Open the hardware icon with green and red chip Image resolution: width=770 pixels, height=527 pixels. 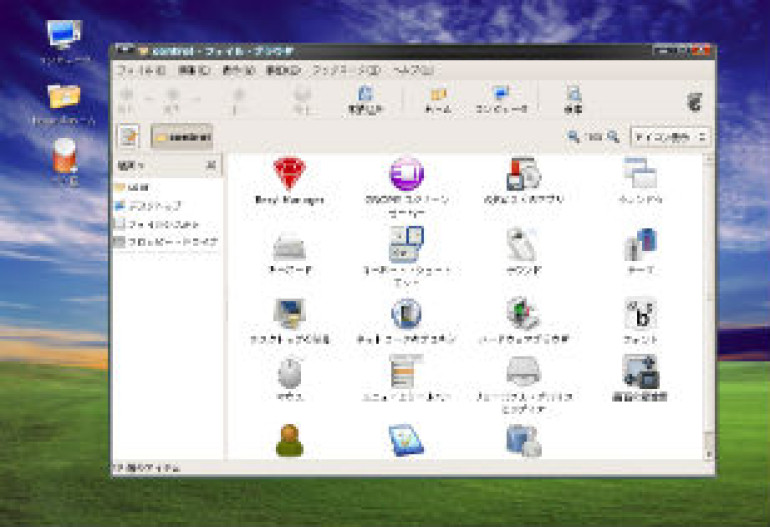[x=523, y=313]
